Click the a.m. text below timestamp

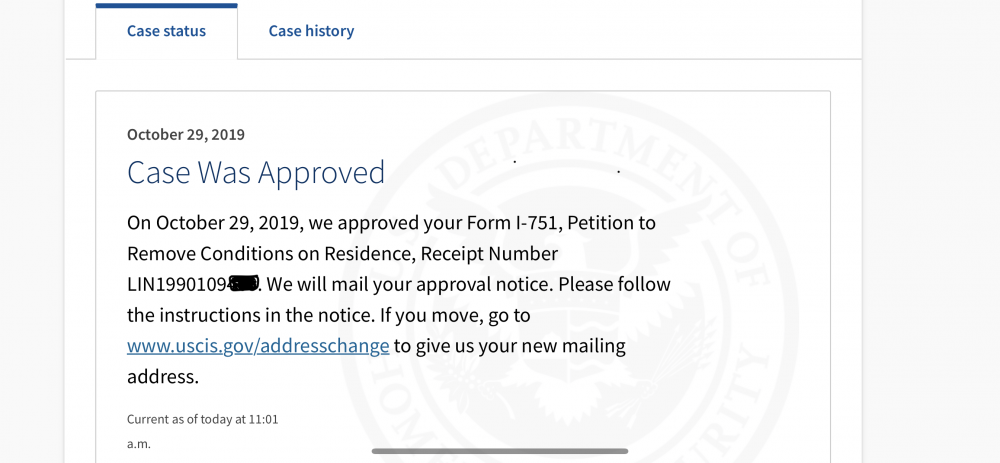[138, 444]
